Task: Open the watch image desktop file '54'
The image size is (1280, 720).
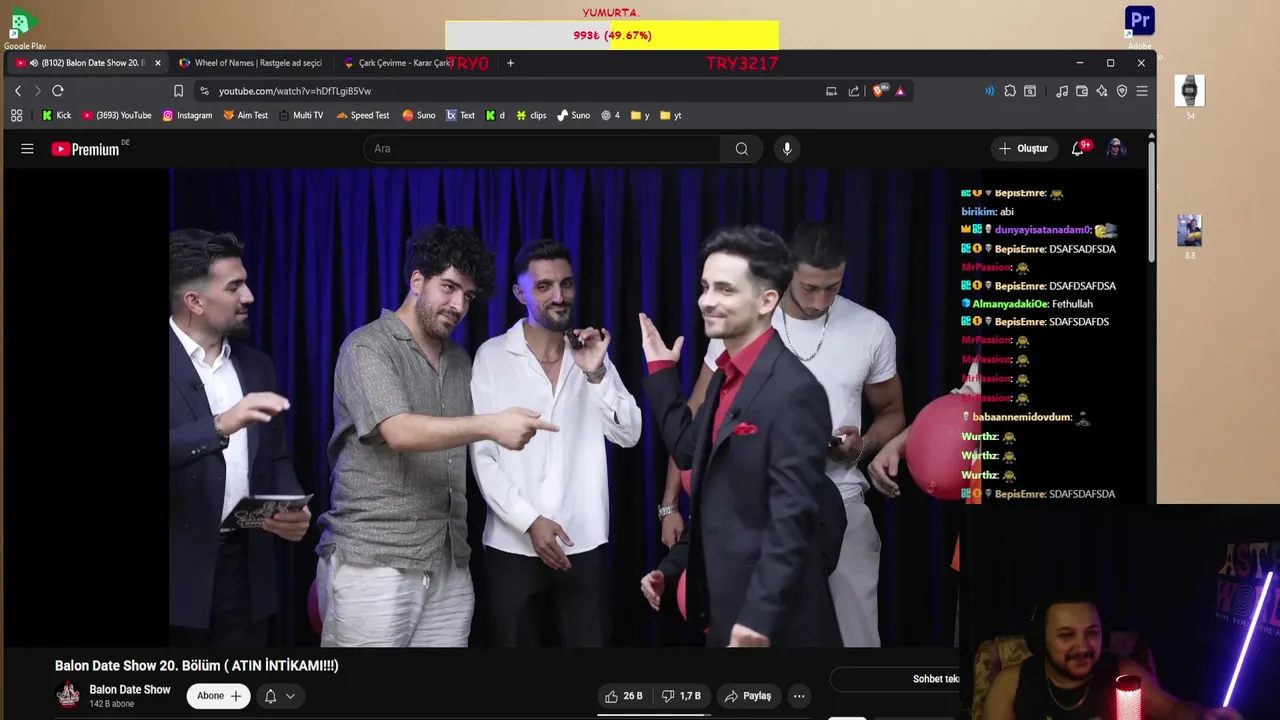Action: (1190, 97)
